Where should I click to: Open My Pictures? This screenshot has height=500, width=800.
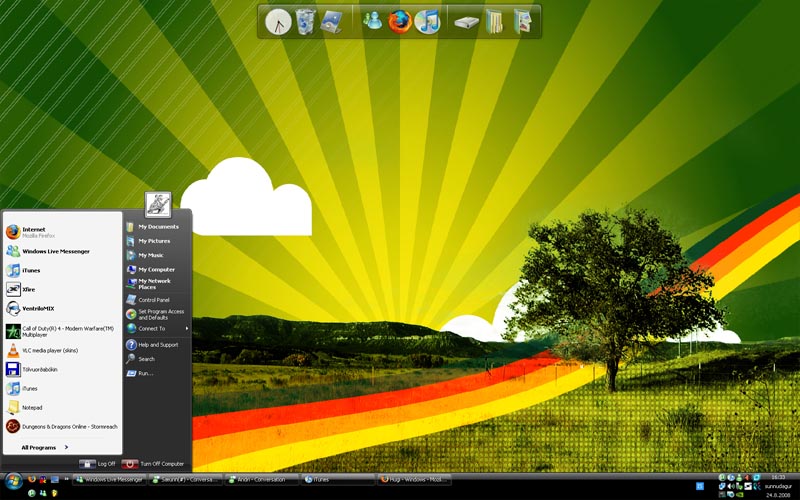tap(157, 241)
